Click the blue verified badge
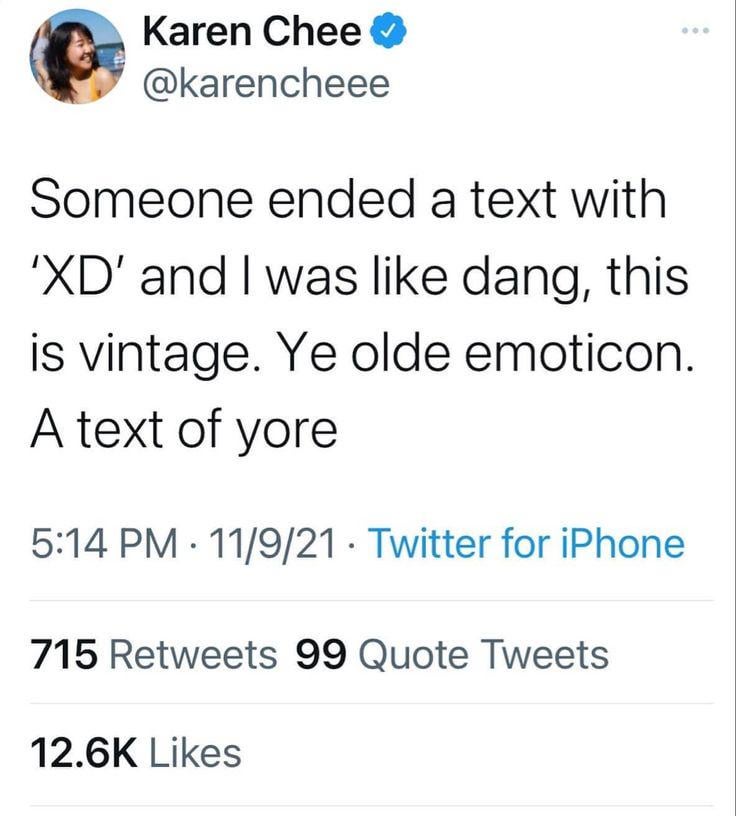Image resolution: width=736 pixels, height=816 pixels. tap(389, 33)
